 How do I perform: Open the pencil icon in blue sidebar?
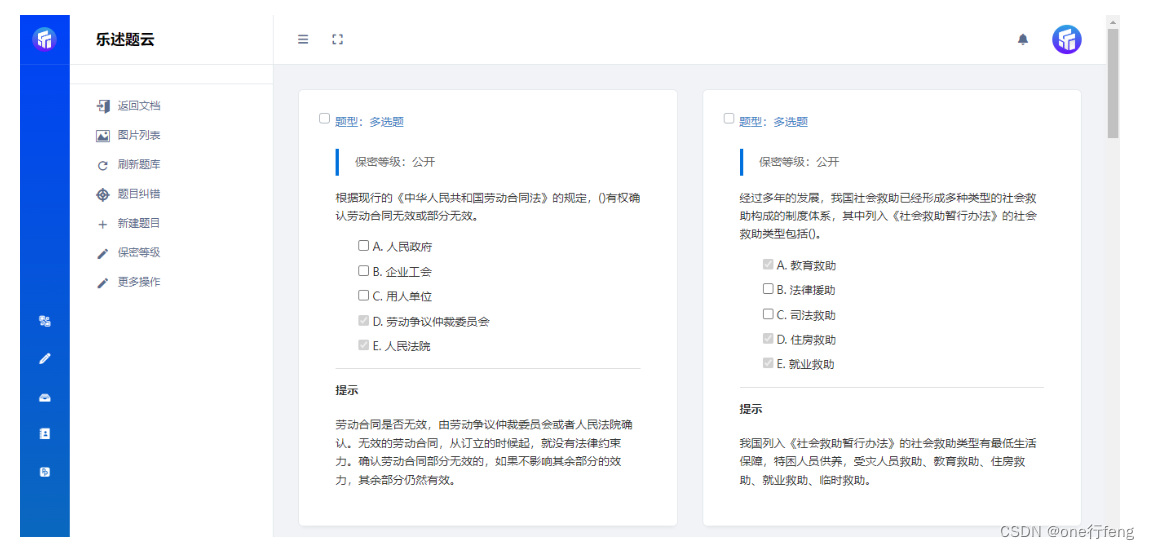pyautogui.click(x=45, y=359)
